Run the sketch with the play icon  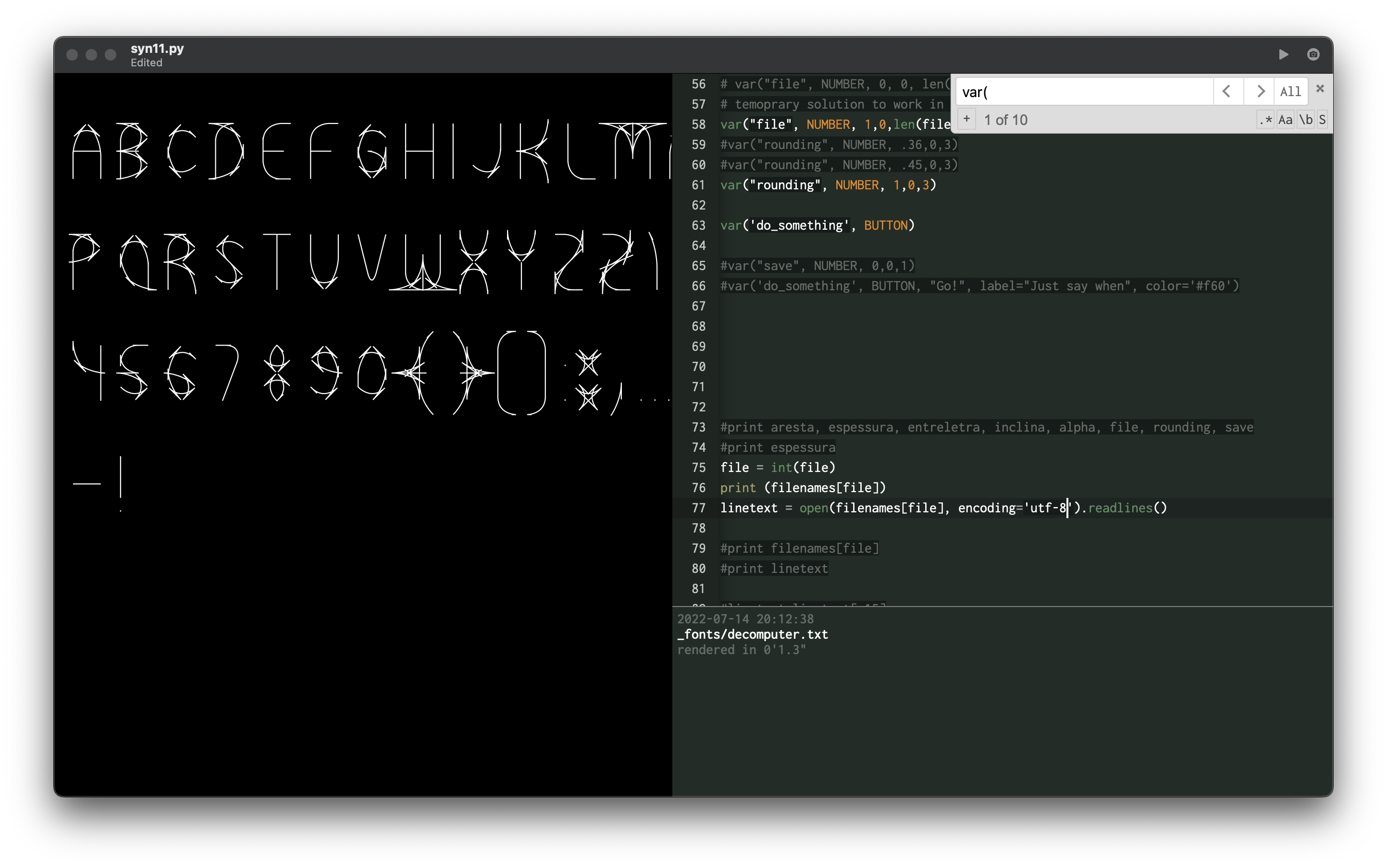(1284, 54)
